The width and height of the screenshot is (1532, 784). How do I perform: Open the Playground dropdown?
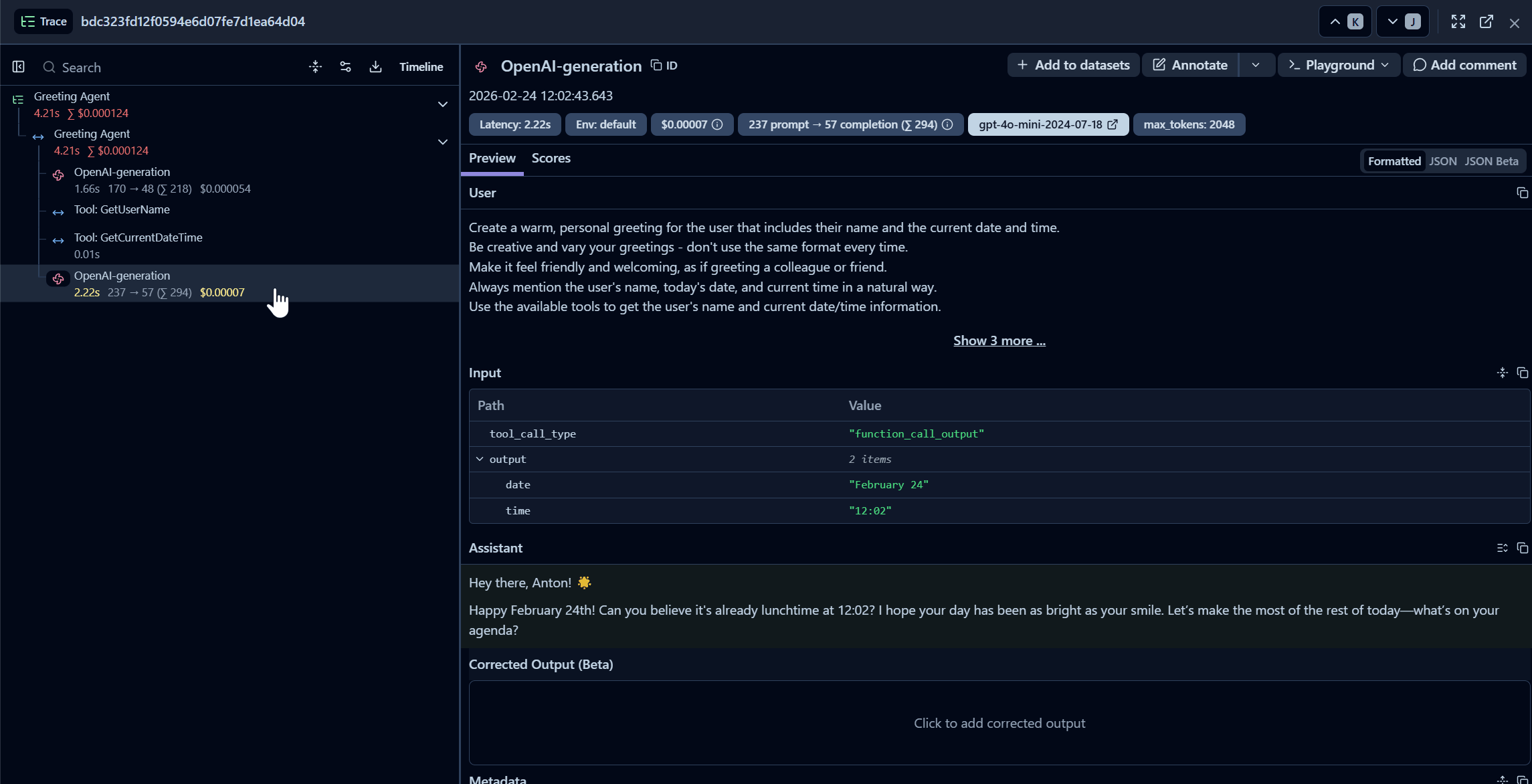click(1339, 66)
